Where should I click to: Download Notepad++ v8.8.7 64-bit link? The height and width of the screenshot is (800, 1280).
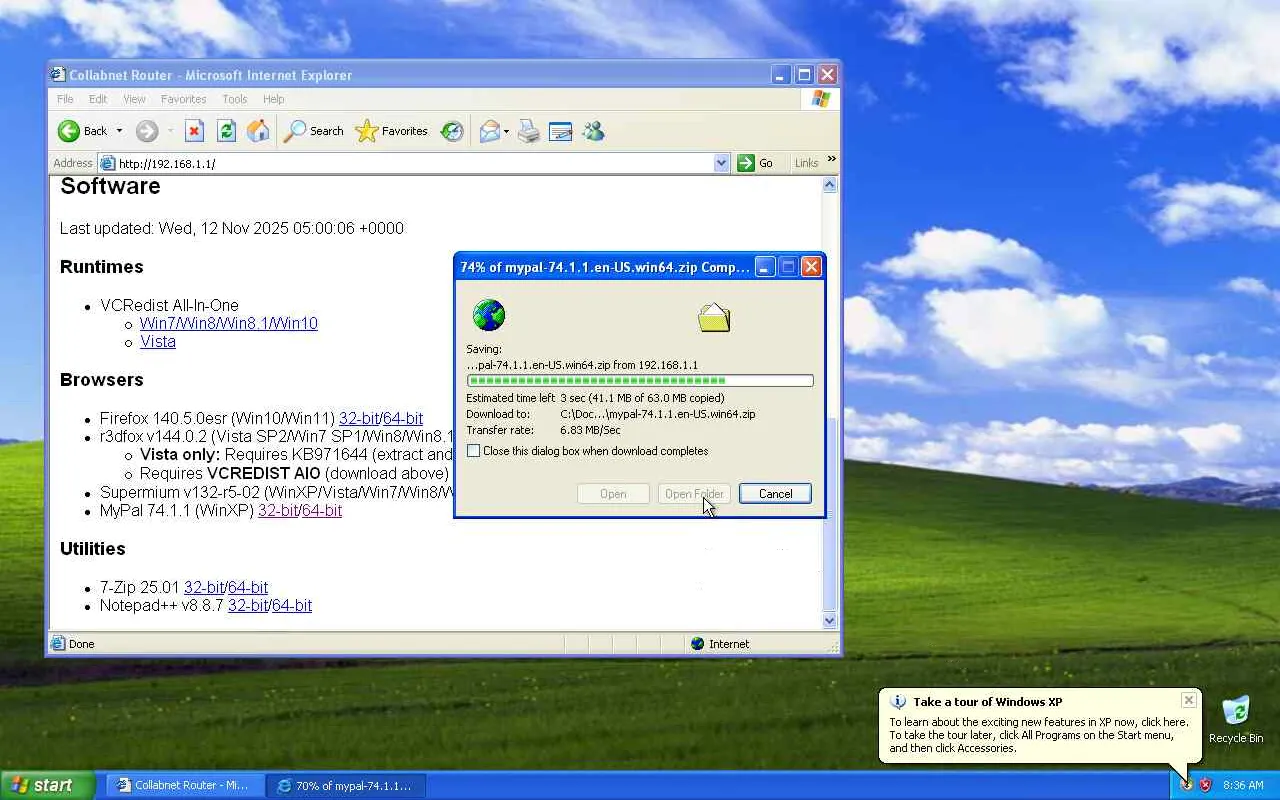pyautogui.click(x=292, y=606)
